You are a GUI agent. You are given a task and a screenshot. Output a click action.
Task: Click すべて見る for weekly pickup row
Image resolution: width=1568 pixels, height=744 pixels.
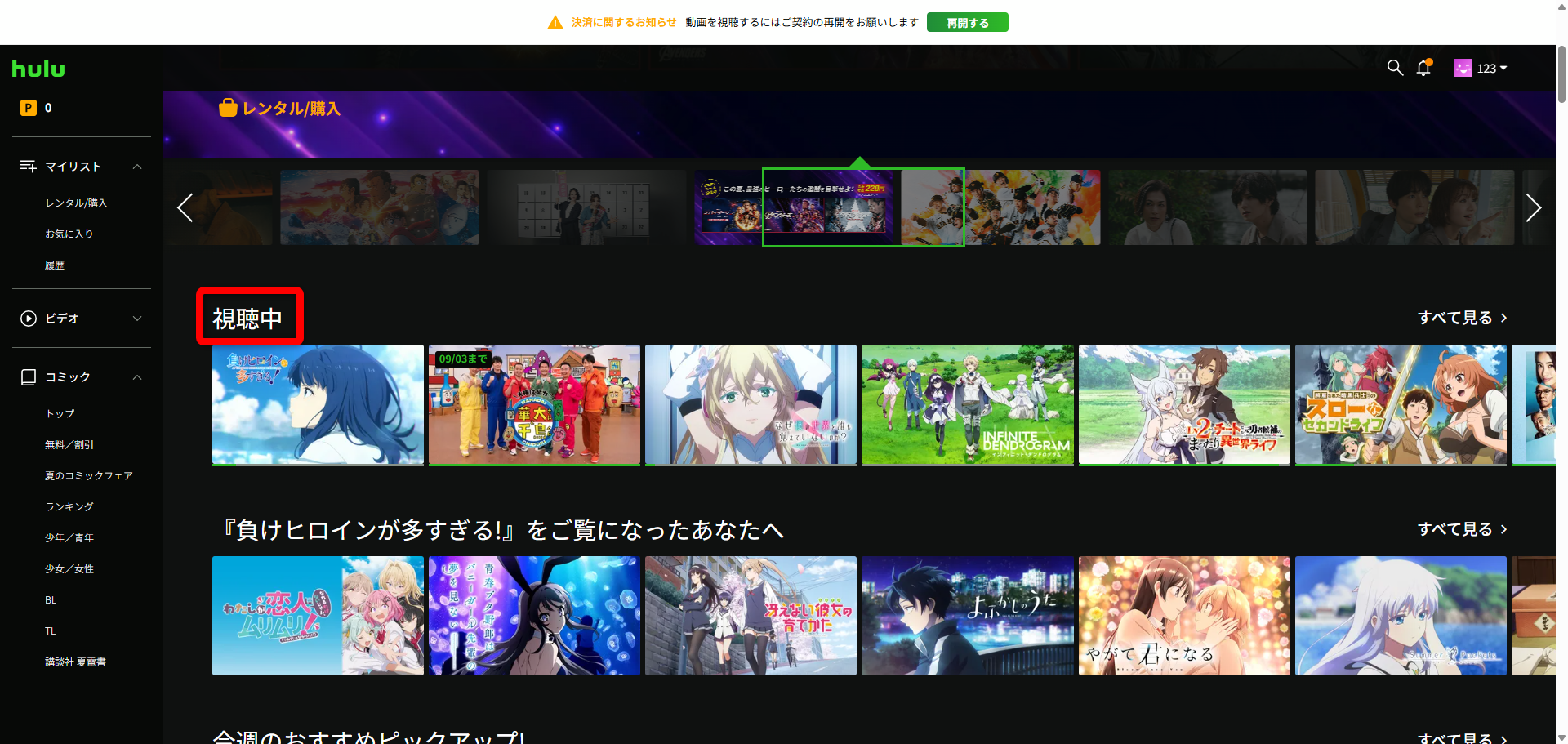(1463, 737)
